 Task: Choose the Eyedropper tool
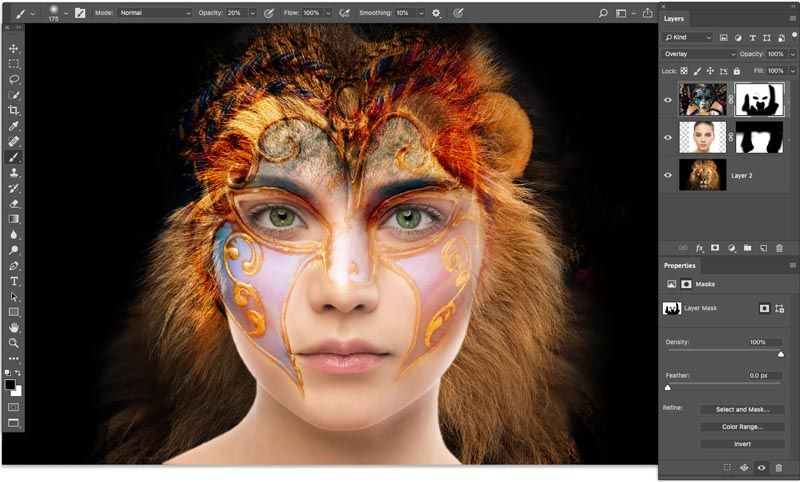[14, 126]
